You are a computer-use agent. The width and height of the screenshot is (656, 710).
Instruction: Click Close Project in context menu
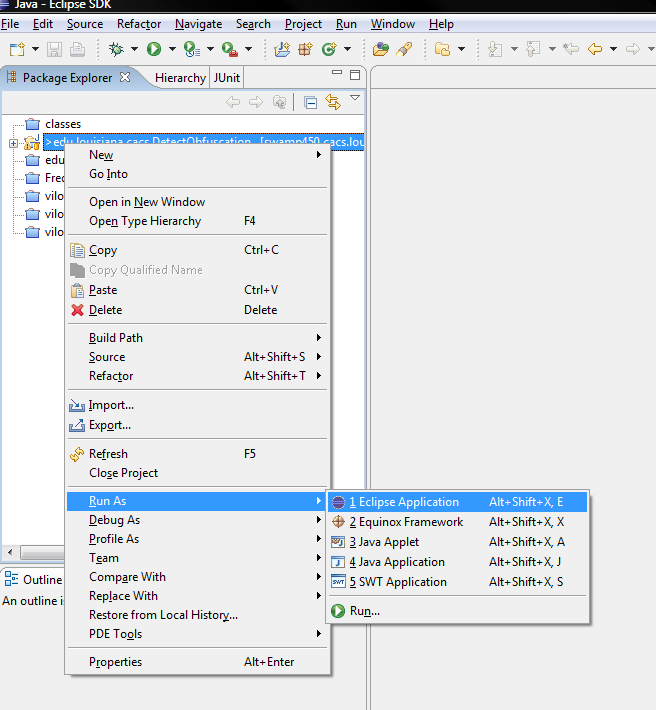click(x=197, y=473)
